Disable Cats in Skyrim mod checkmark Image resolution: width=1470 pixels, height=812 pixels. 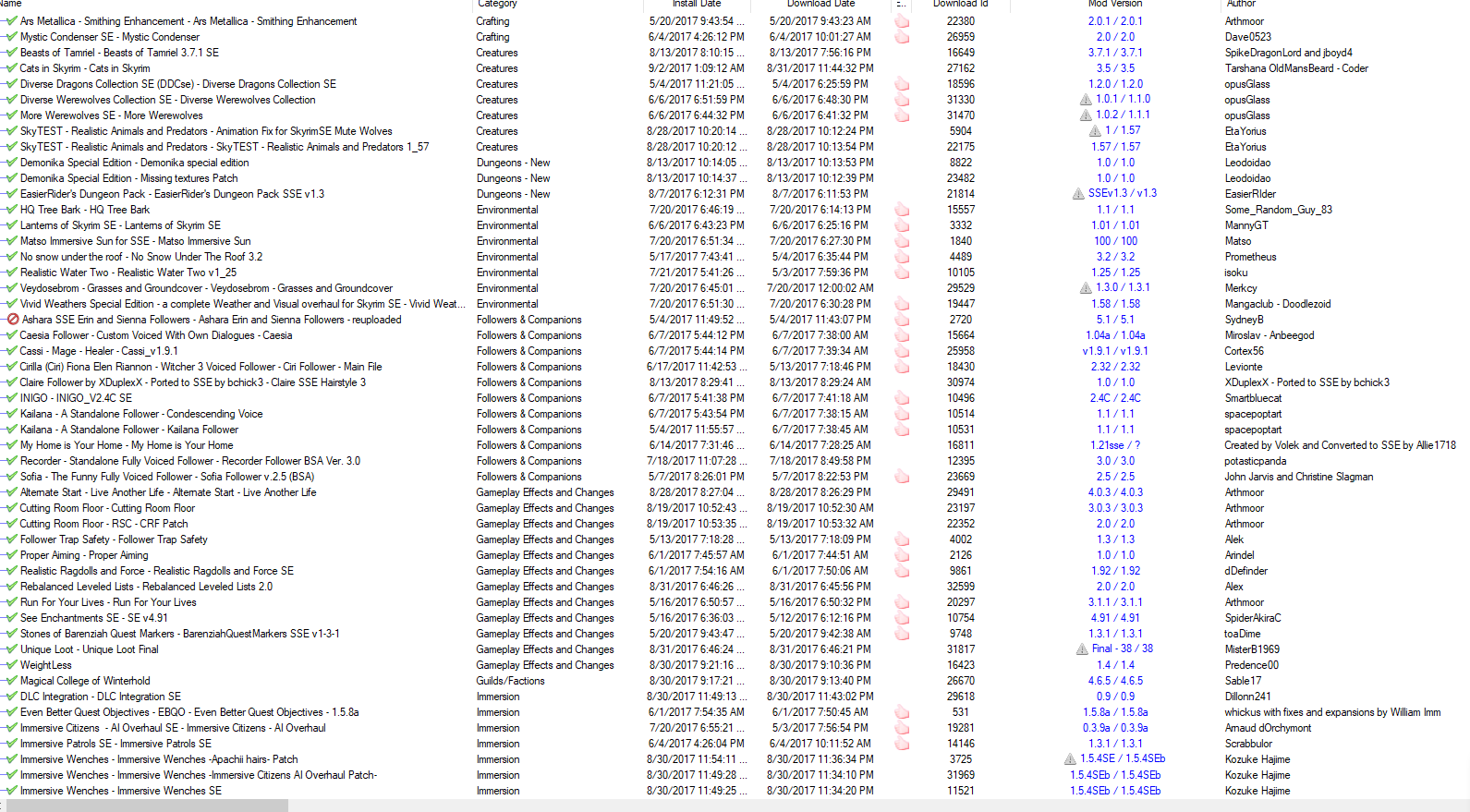click(11, 68)
